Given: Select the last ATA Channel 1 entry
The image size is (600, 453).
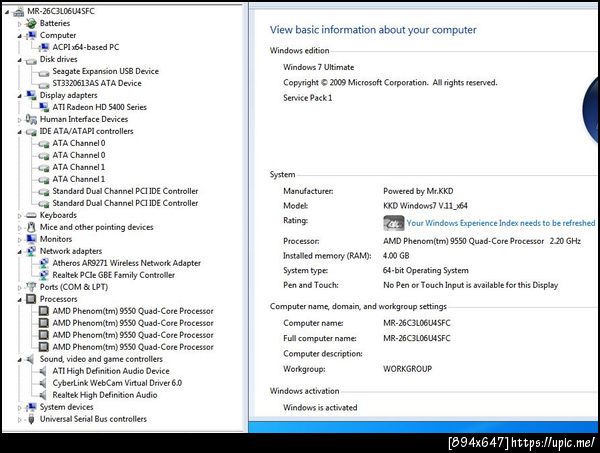Looking at the screenshot, I should coord(78,179).
